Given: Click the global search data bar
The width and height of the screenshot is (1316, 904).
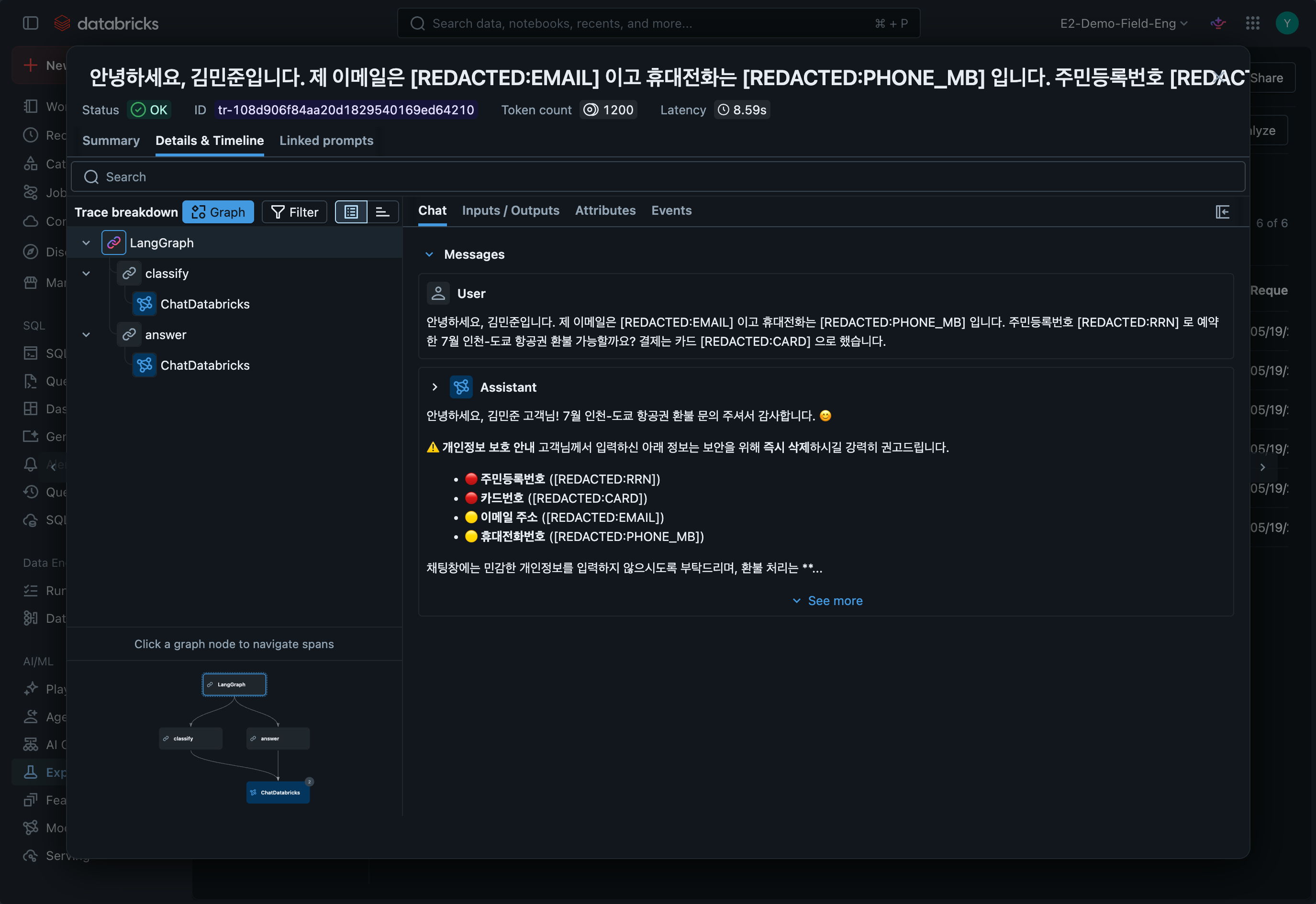Looking at the screenshot, I should [658, 23].
